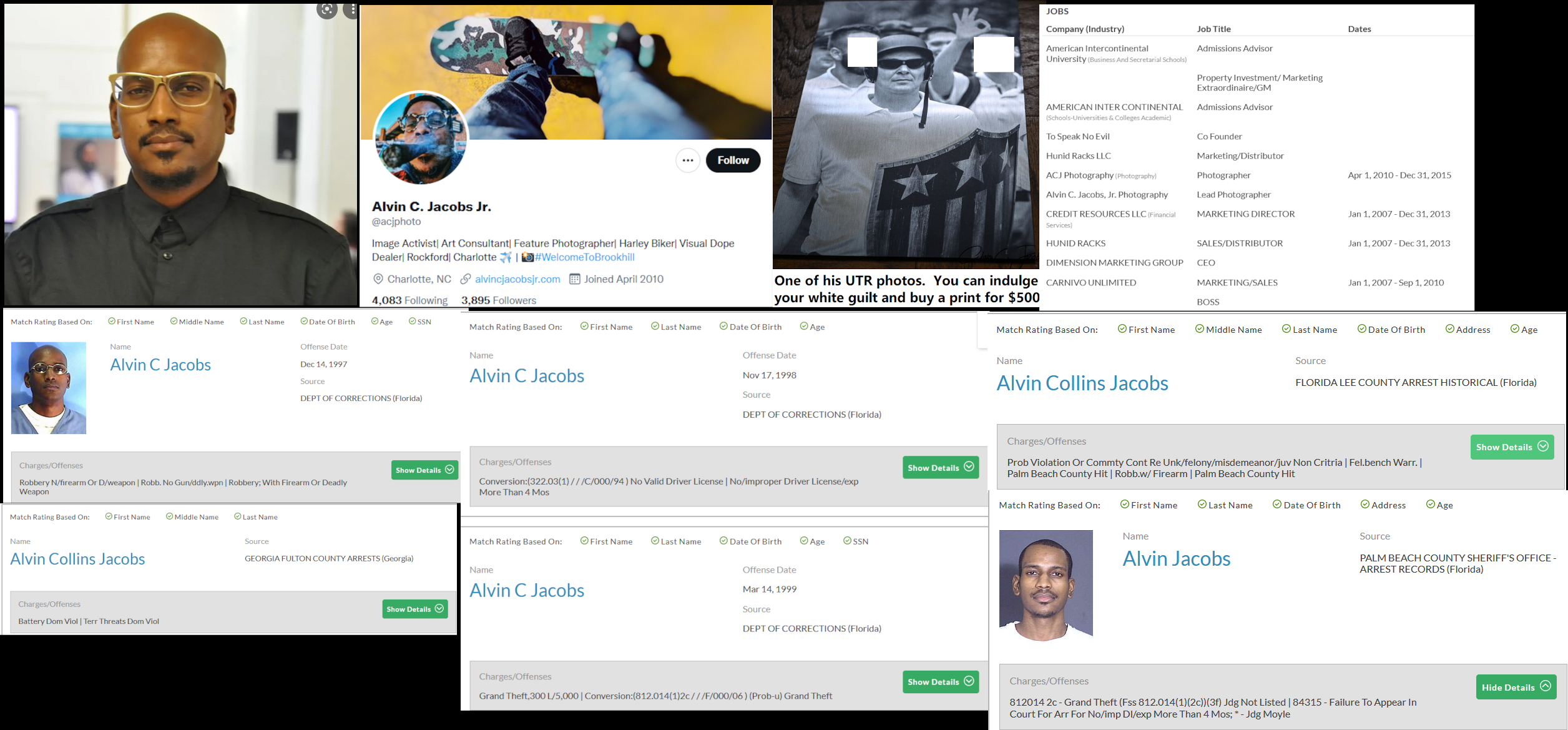This screenshot has height=730, width=1568.
Task: Open the three-dot more options on the profile
Action: tap(687, 160)
